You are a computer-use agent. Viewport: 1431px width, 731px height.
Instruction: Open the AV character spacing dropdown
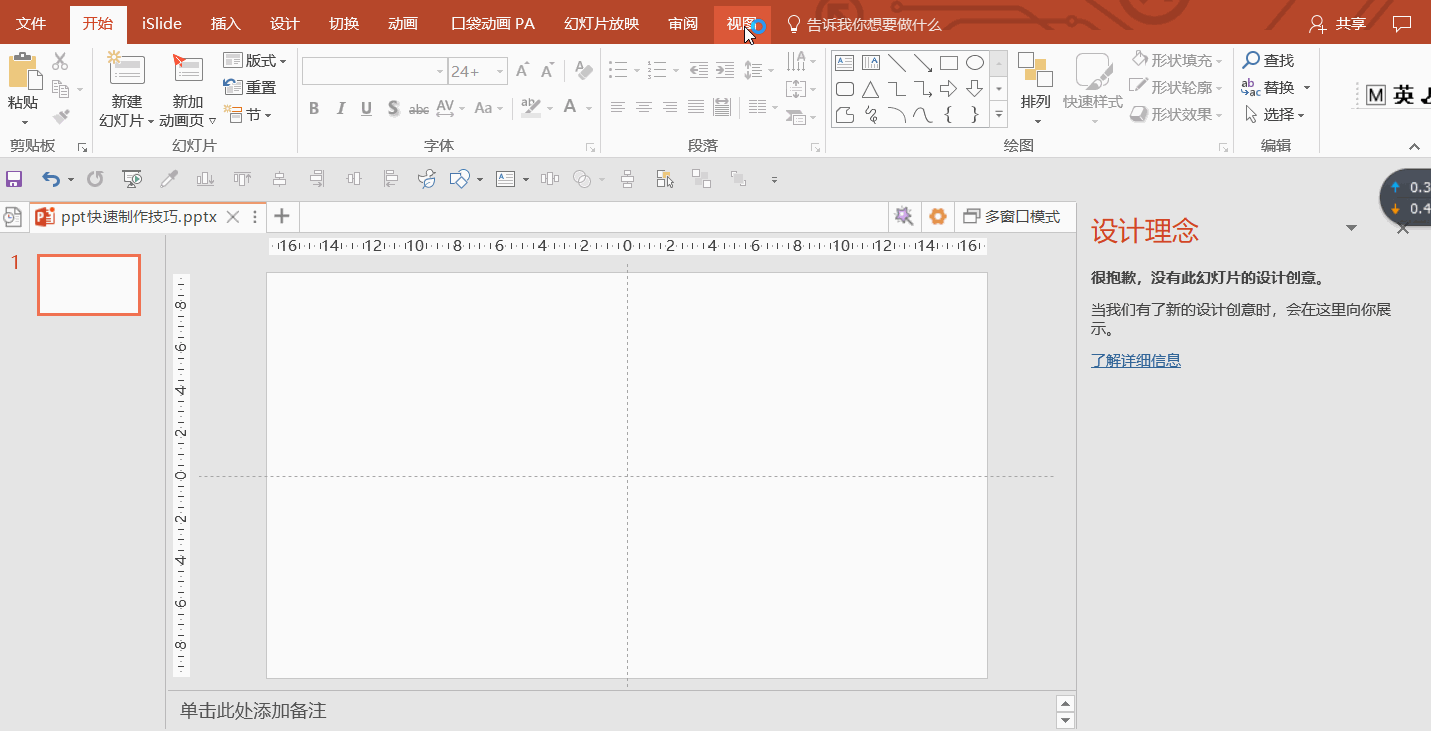coord(450,108)
